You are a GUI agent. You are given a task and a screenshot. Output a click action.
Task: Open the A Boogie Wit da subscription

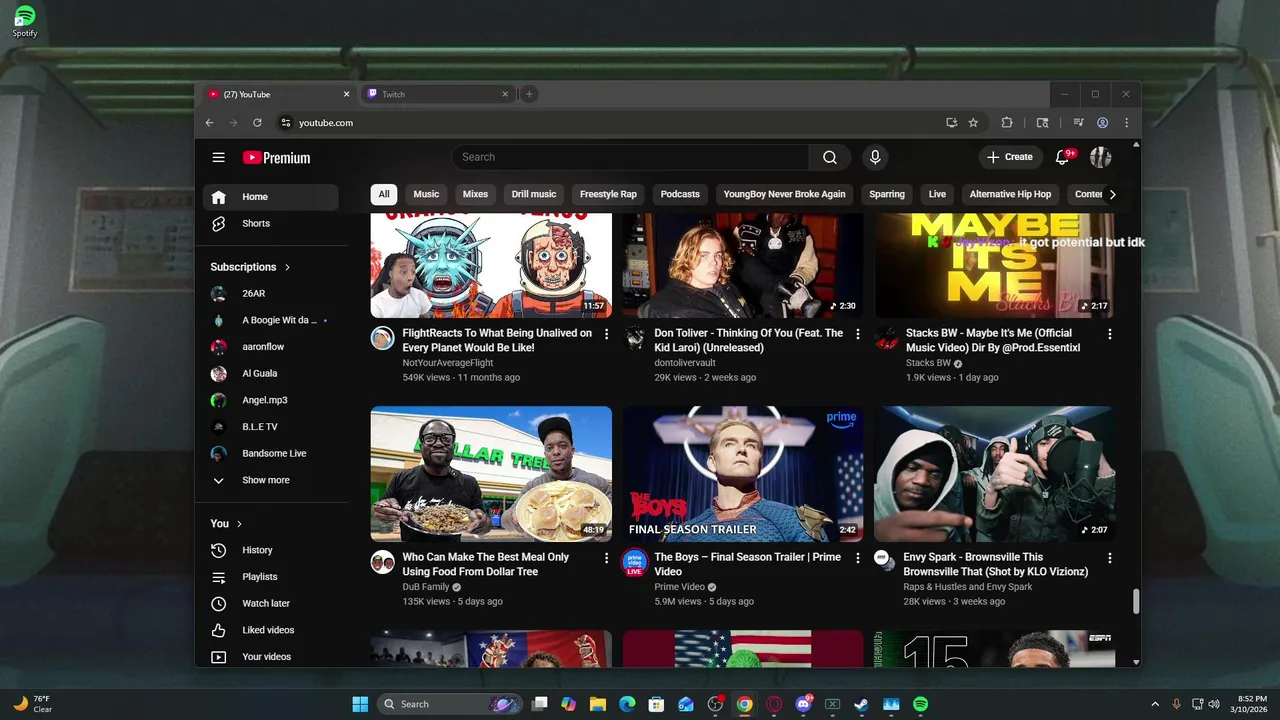(271, 320)
